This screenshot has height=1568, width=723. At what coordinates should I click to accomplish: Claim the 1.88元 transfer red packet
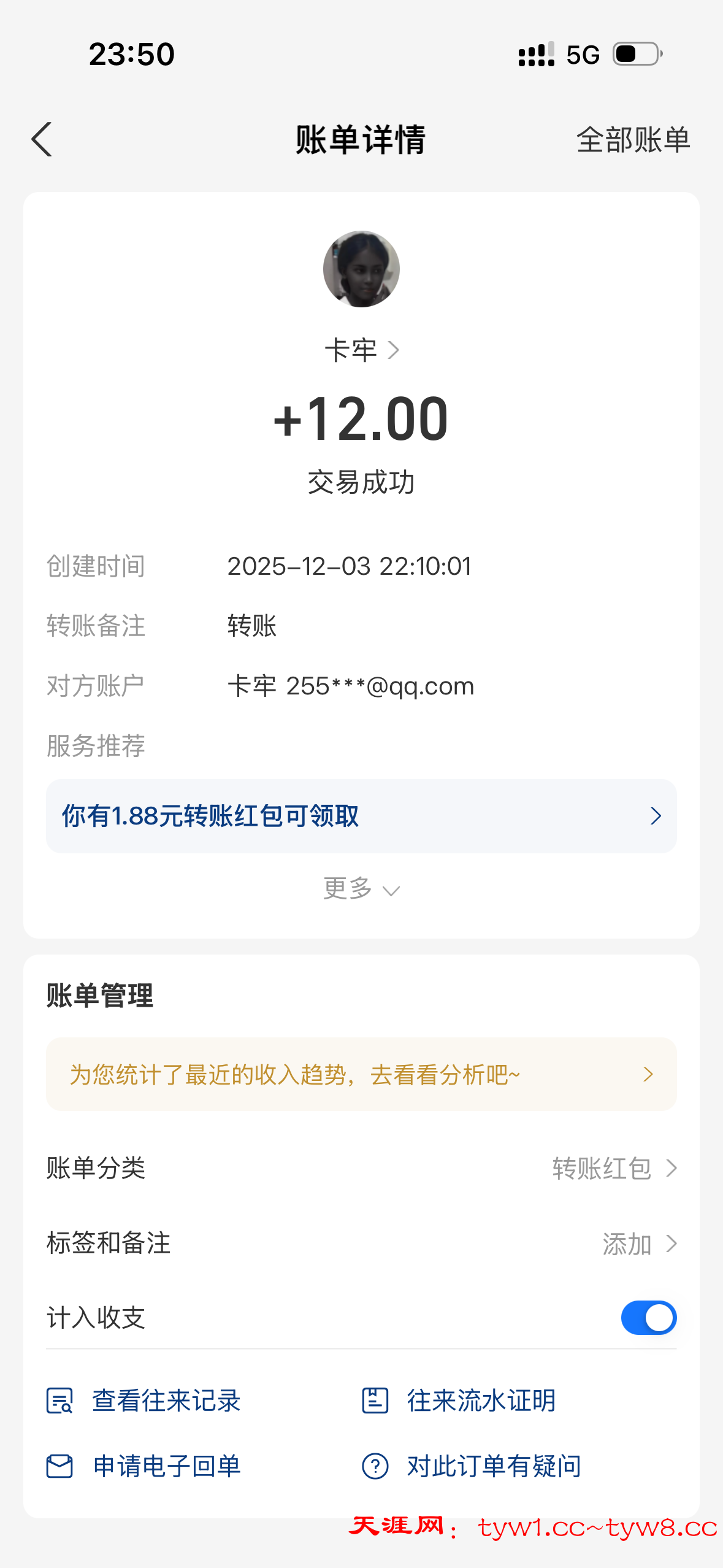coord(210,816)
